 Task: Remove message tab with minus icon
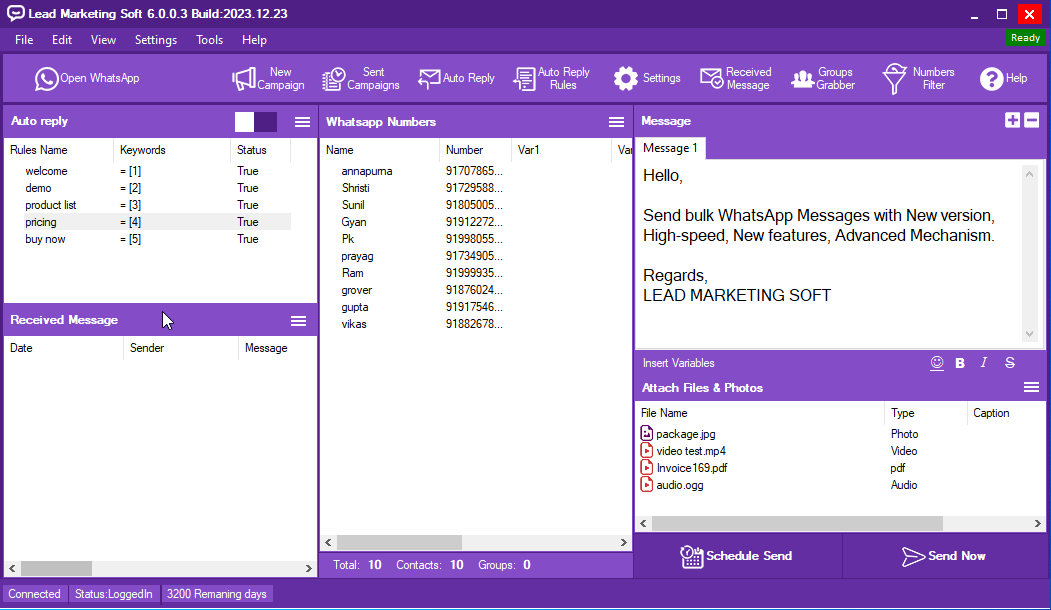click(x=1032, y=120)
